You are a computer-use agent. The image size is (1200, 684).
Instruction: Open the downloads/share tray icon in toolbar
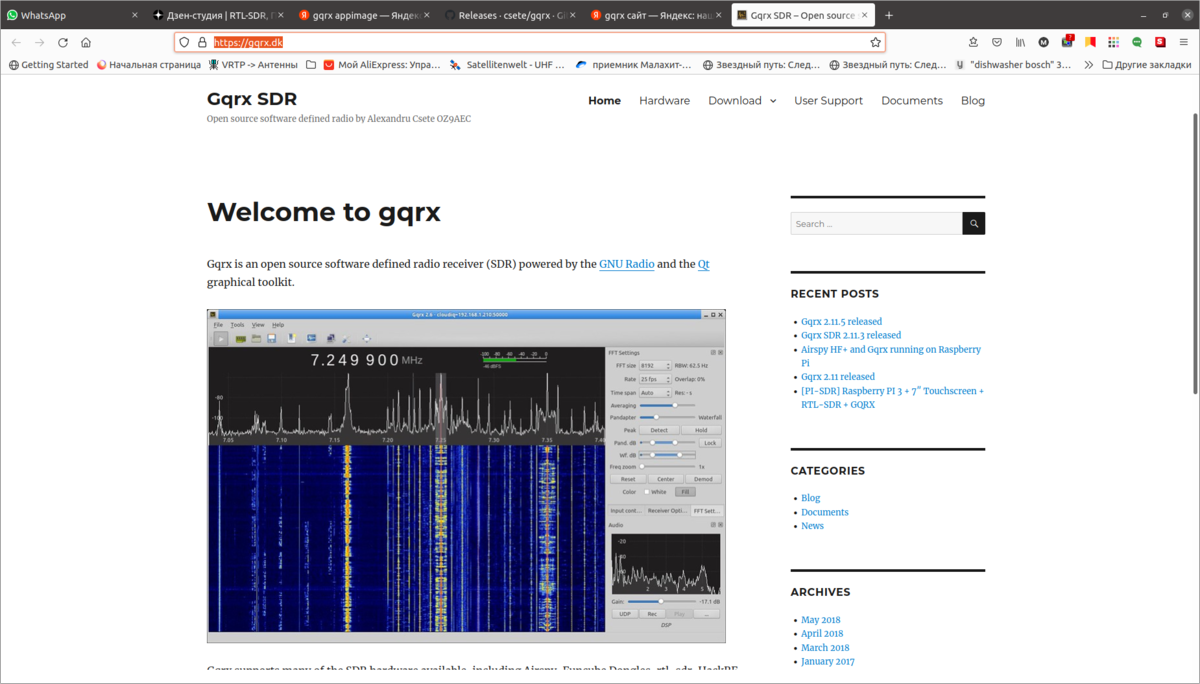tap(974, 42)
